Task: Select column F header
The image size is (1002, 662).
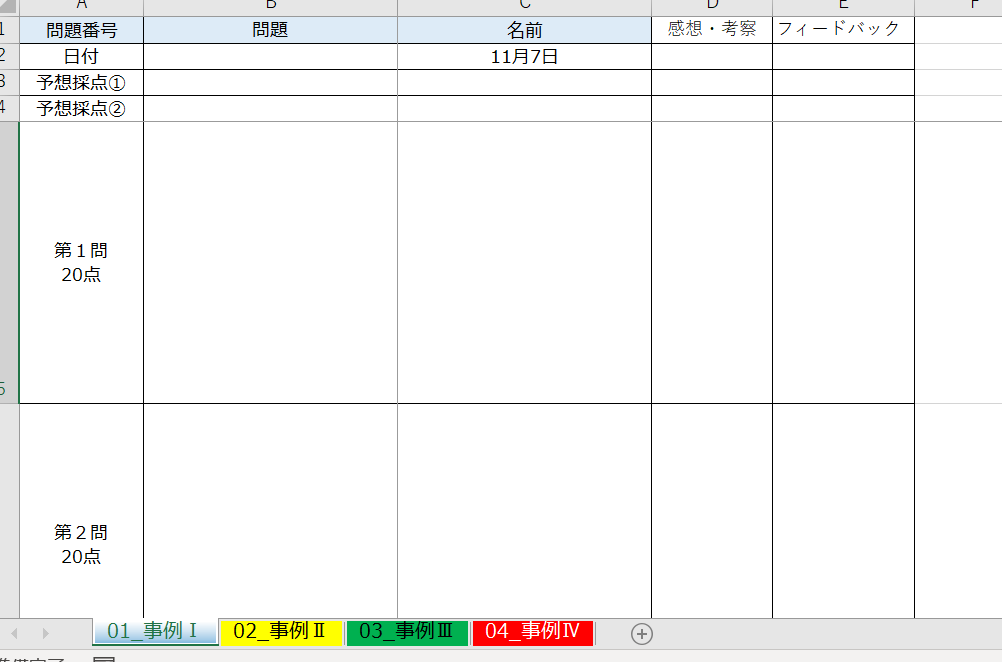Action: click(x=959, y=6)
